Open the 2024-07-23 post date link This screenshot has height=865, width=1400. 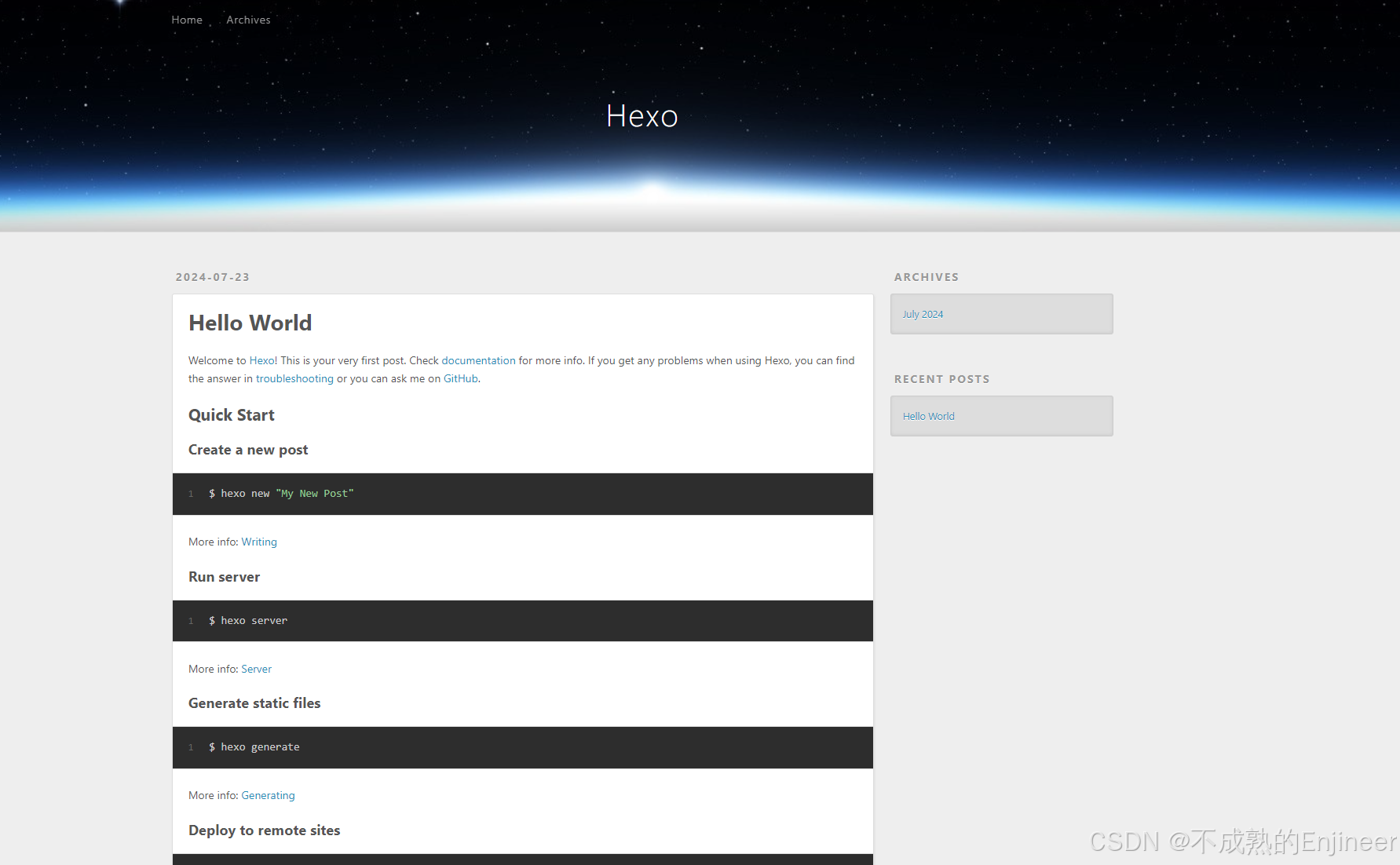click(x=213, y=277)
